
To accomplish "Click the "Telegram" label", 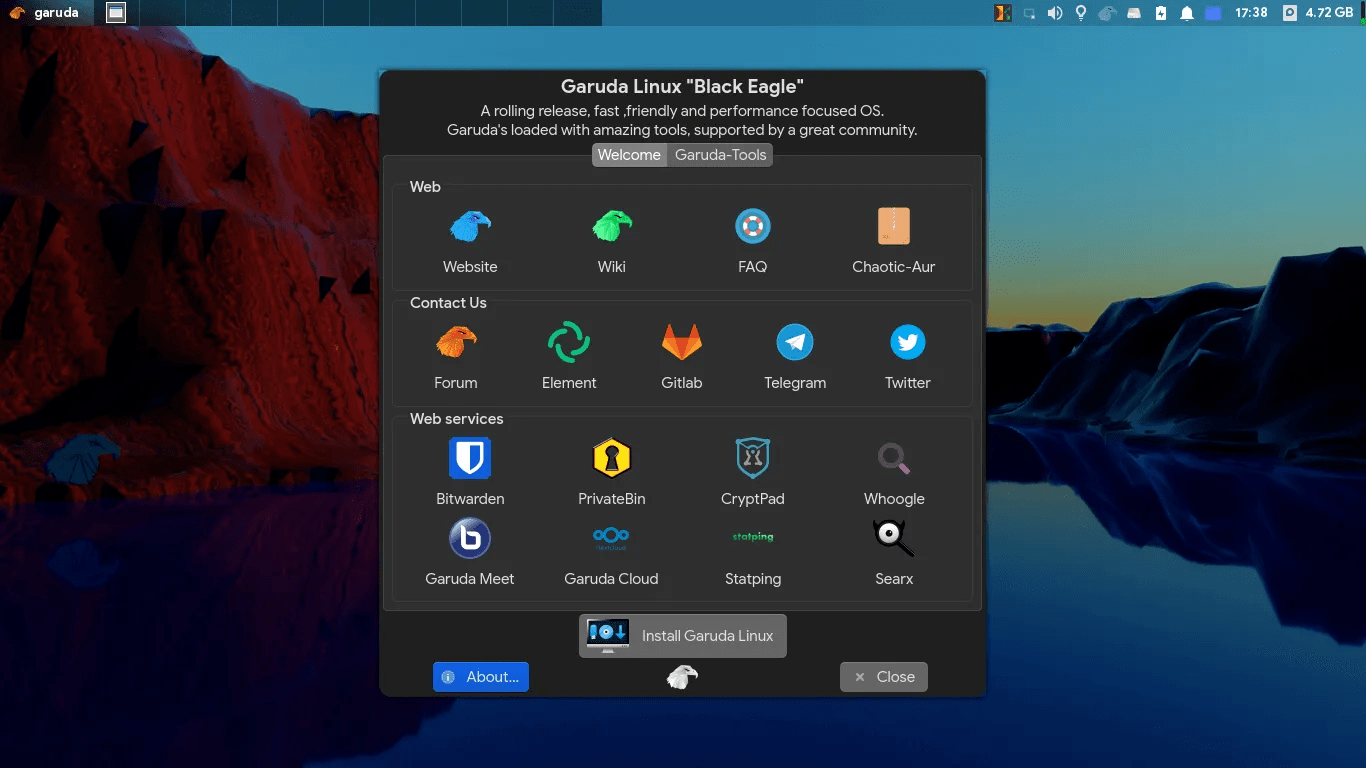I will coord(795,383).
